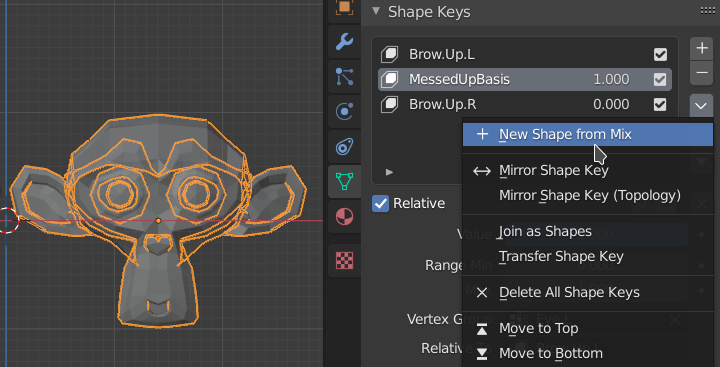Choose Mirror Shape Key

(x=588, y=171)
